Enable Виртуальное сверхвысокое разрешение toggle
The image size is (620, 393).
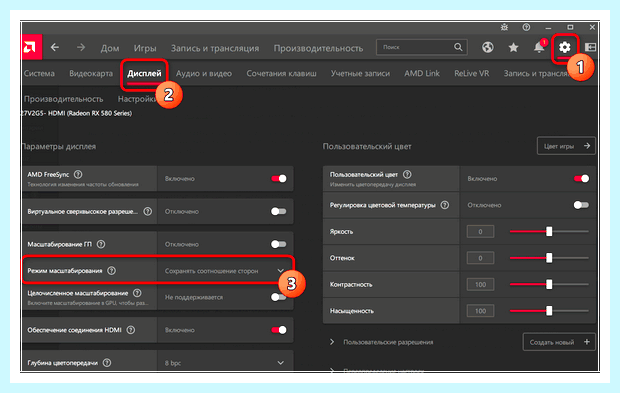tap(279, 212)
